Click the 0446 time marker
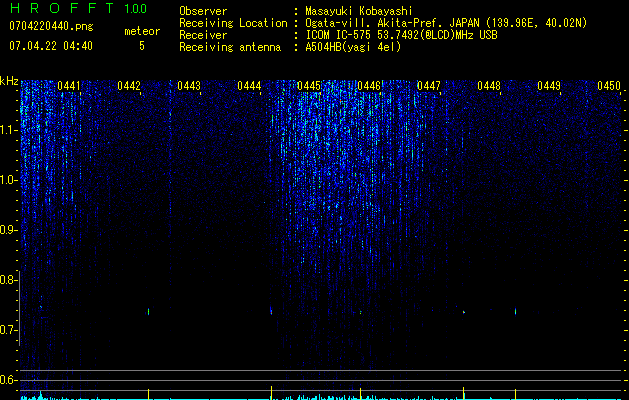 point(369,86)
